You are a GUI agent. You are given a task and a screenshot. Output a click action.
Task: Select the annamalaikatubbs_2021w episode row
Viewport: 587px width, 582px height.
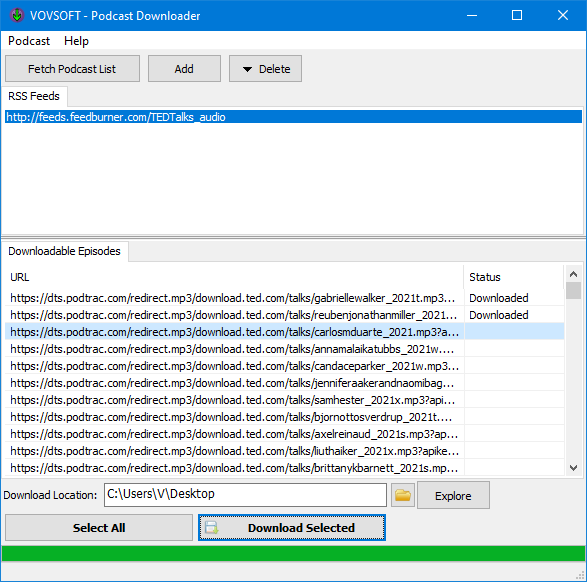click(x=285, y=349)
